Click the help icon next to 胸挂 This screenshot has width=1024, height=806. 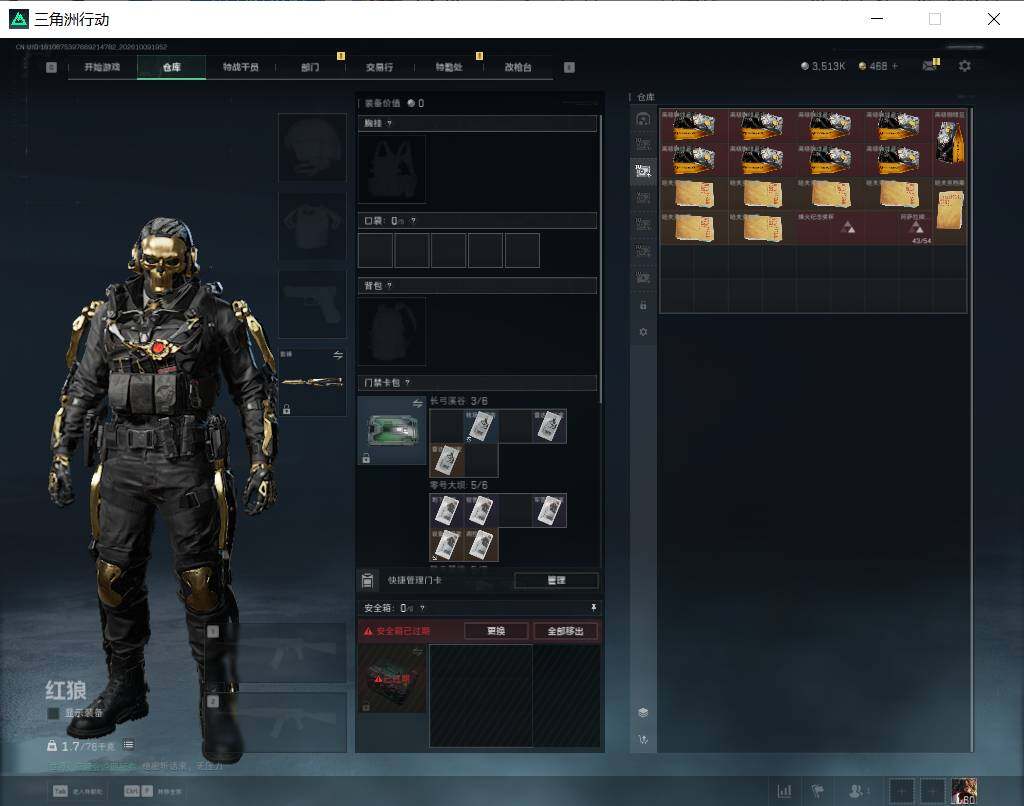pos(389,123)
